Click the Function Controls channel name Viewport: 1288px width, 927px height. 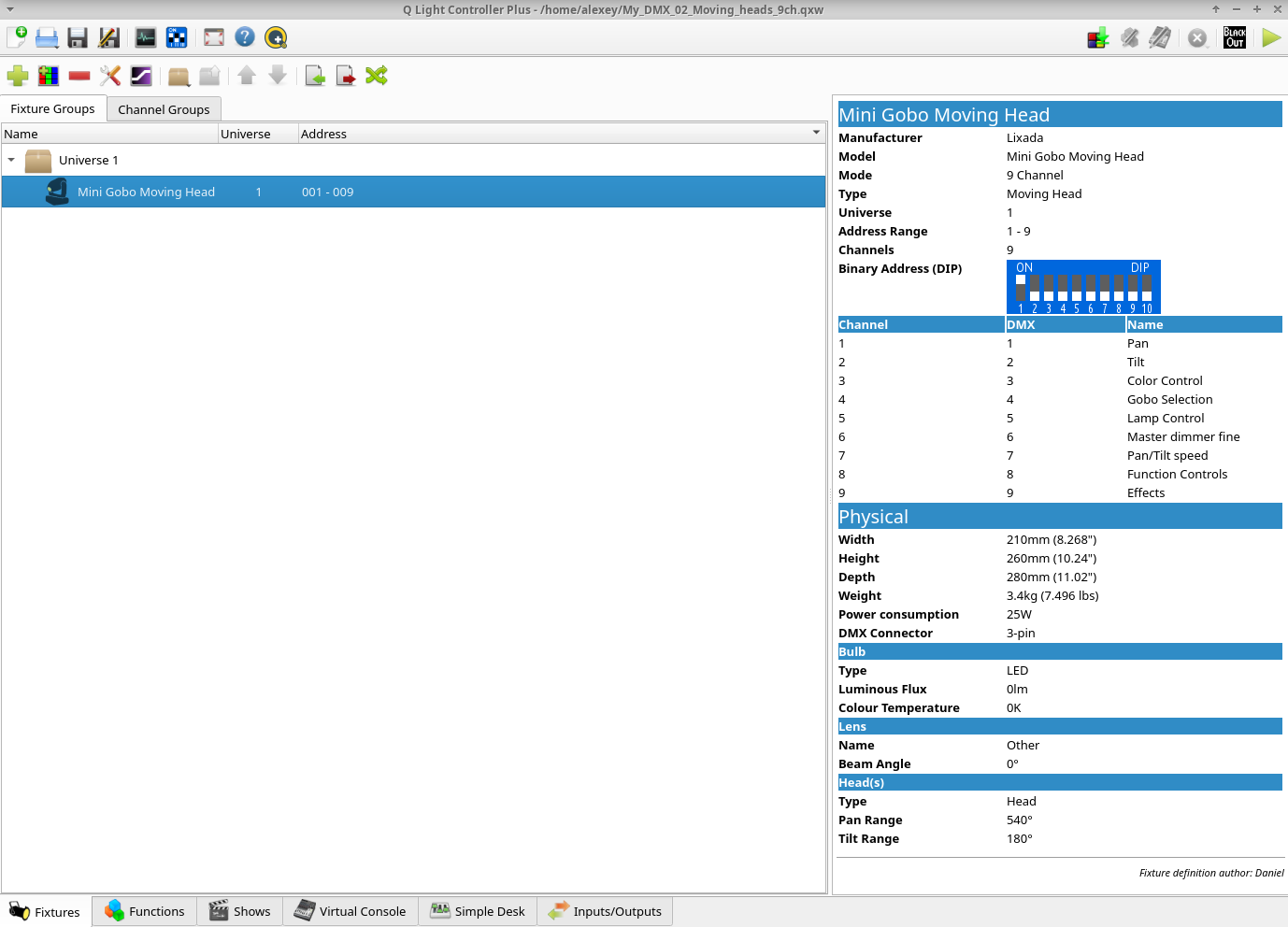[1177, 474]
